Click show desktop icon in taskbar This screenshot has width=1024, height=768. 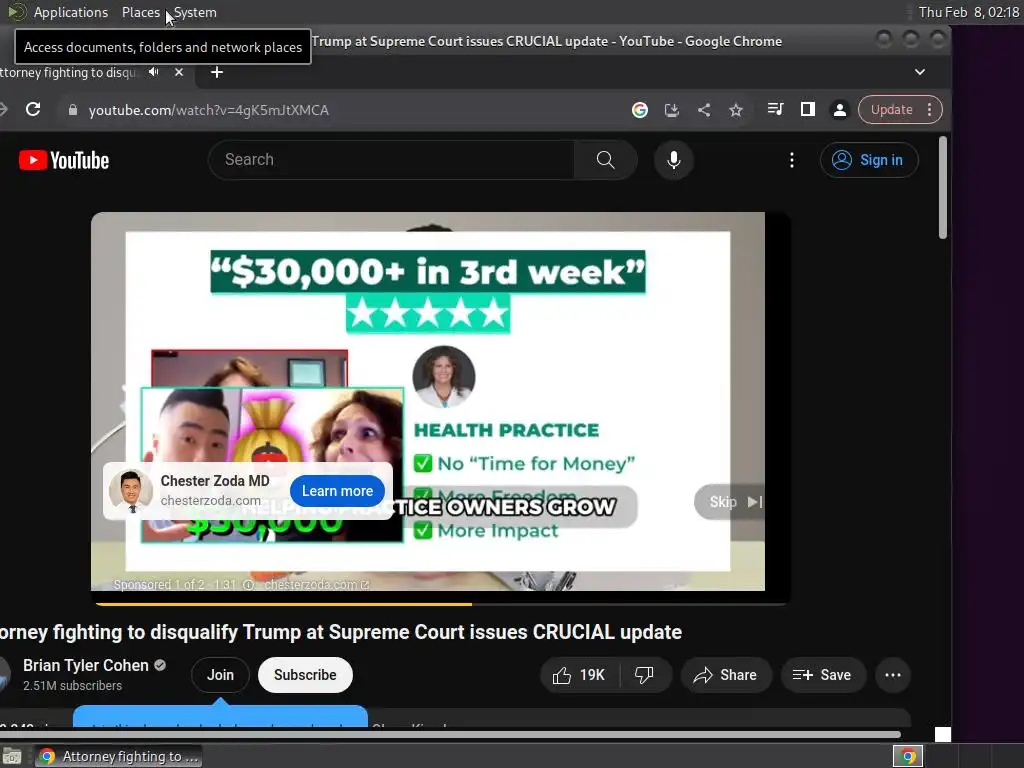(12, 756)
